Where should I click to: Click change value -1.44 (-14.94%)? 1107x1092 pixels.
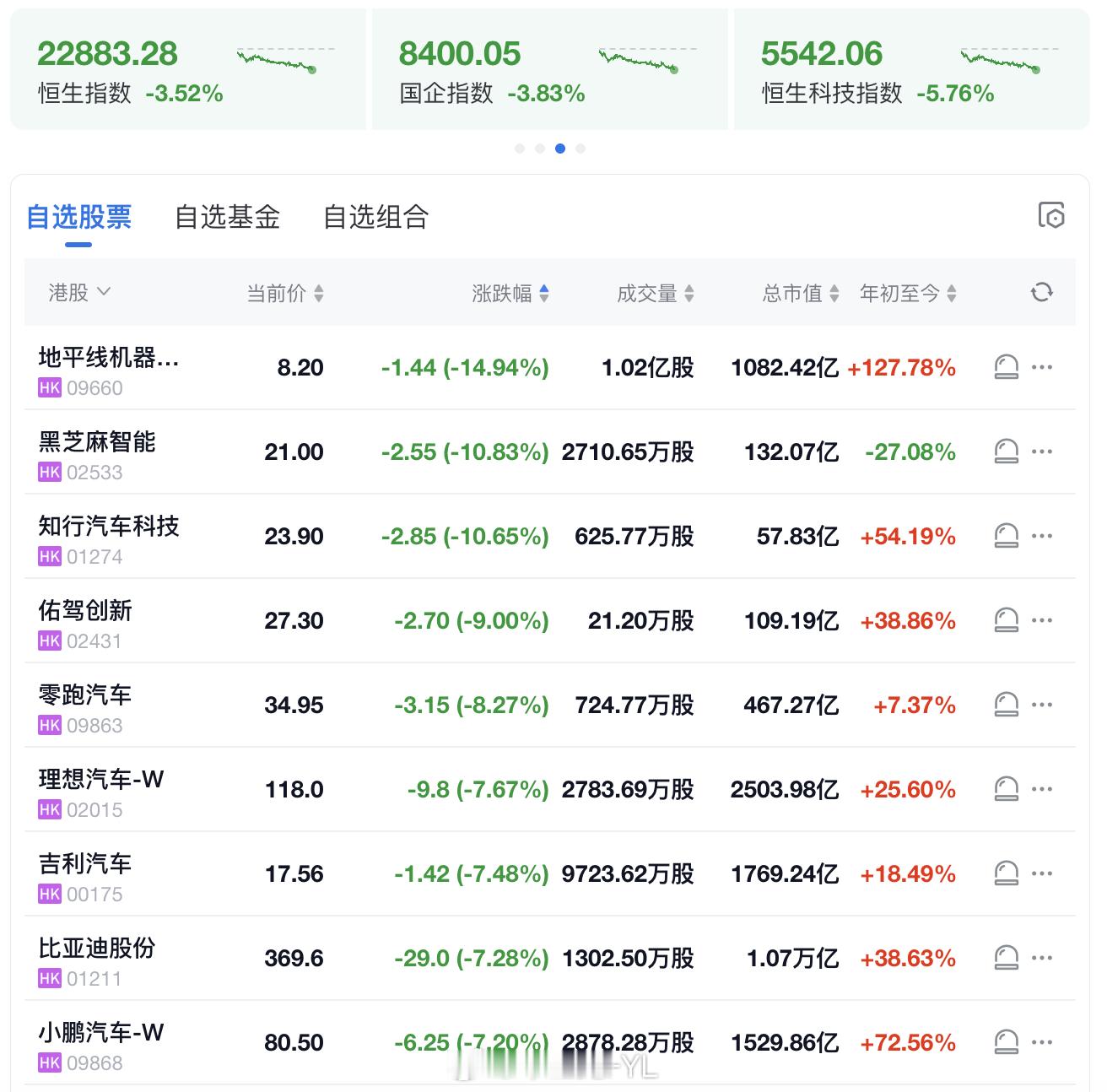pos(465,368)
